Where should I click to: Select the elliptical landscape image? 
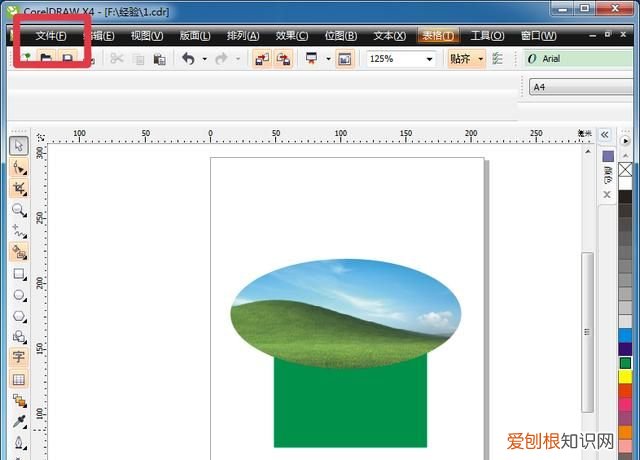point(346,313)
